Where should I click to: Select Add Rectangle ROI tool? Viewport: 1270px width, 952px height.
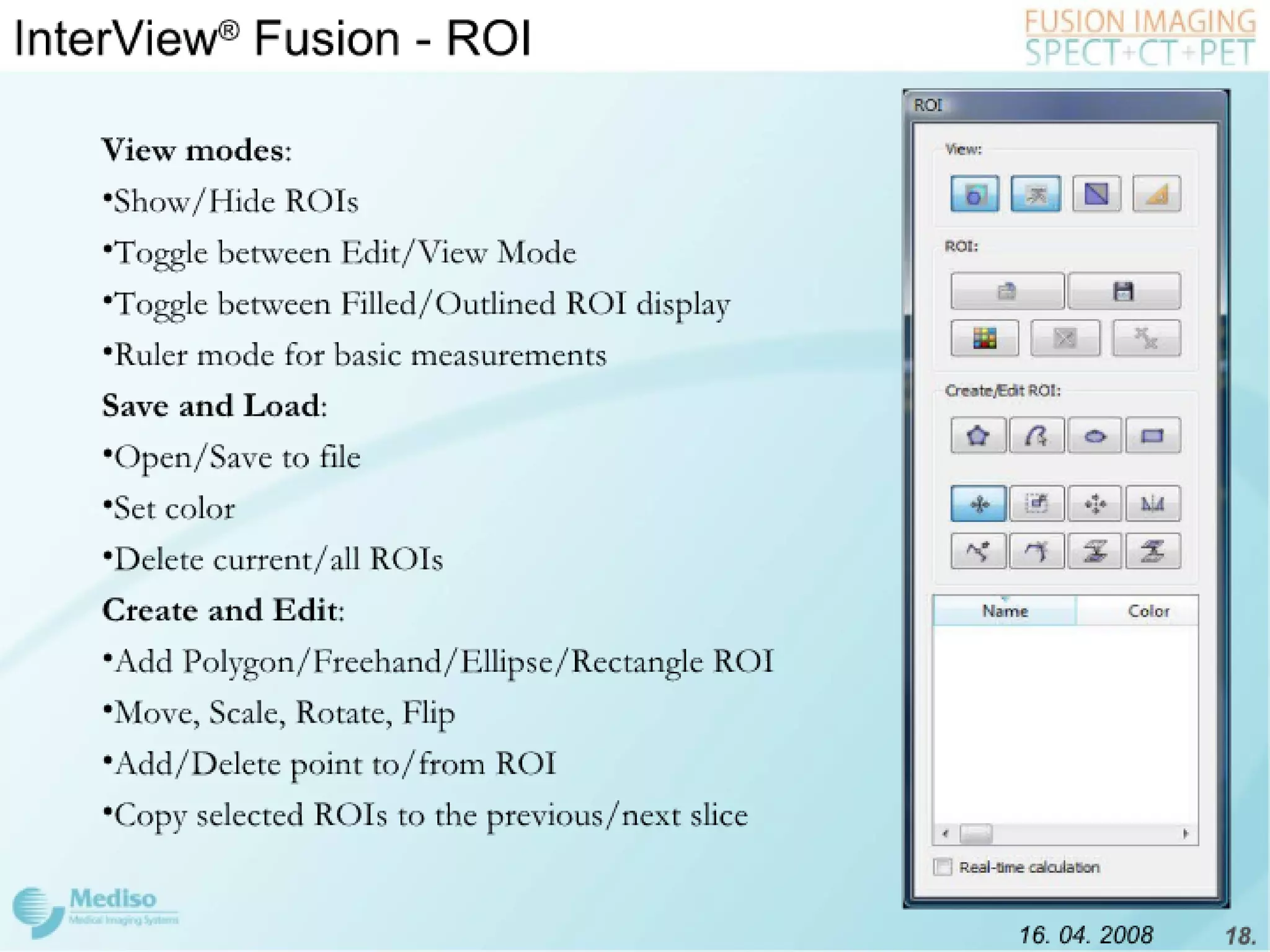(1153, 436)
